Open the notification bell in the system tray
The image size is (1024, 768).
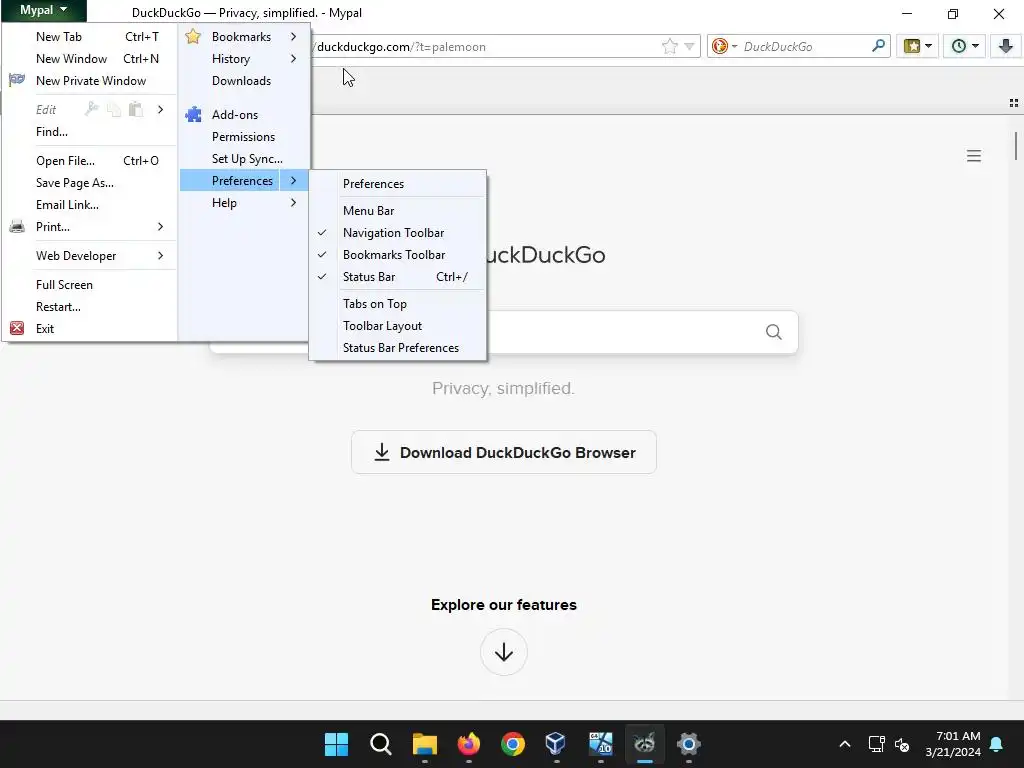[997, 744]
